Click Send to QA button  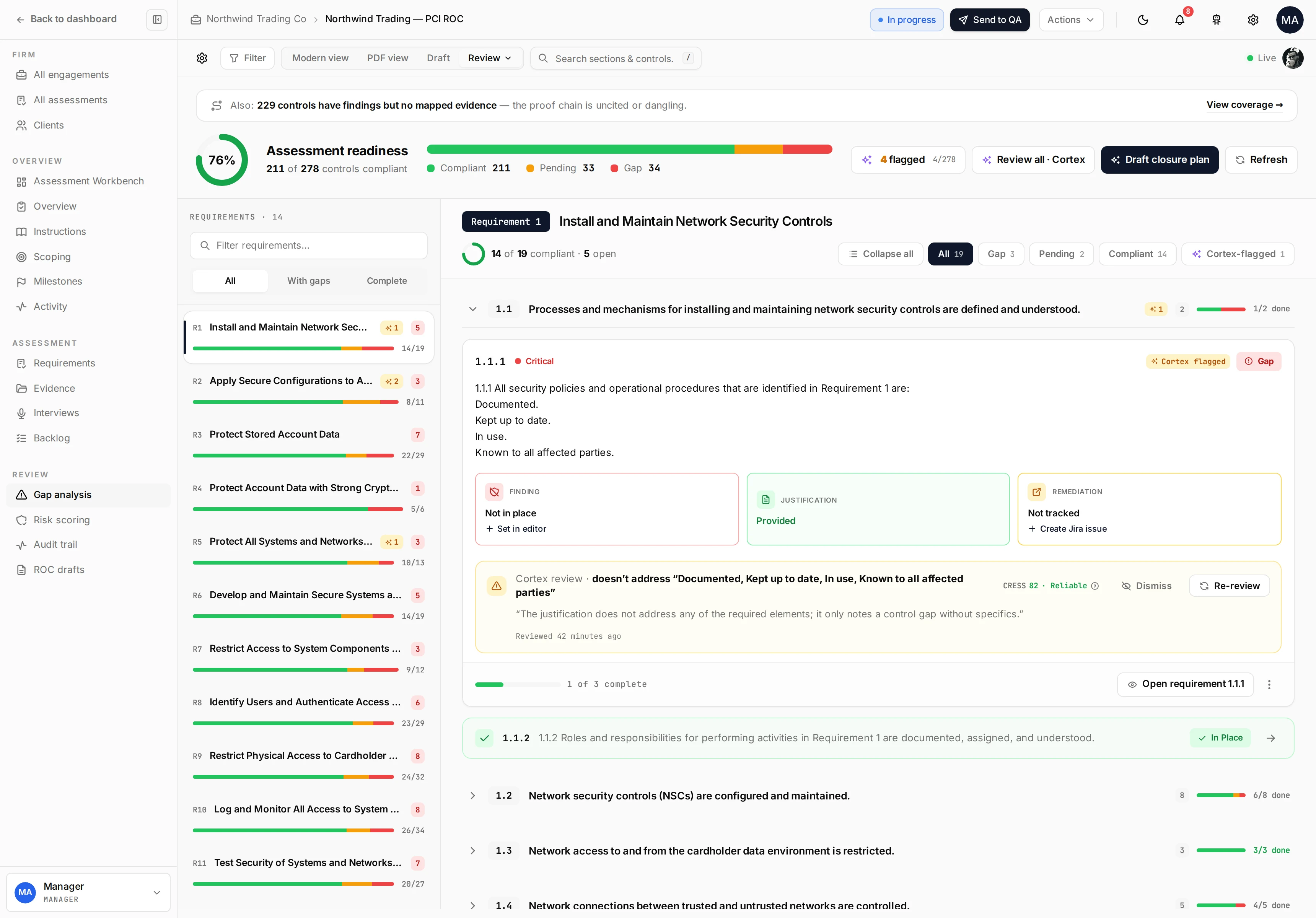point(990,20)
